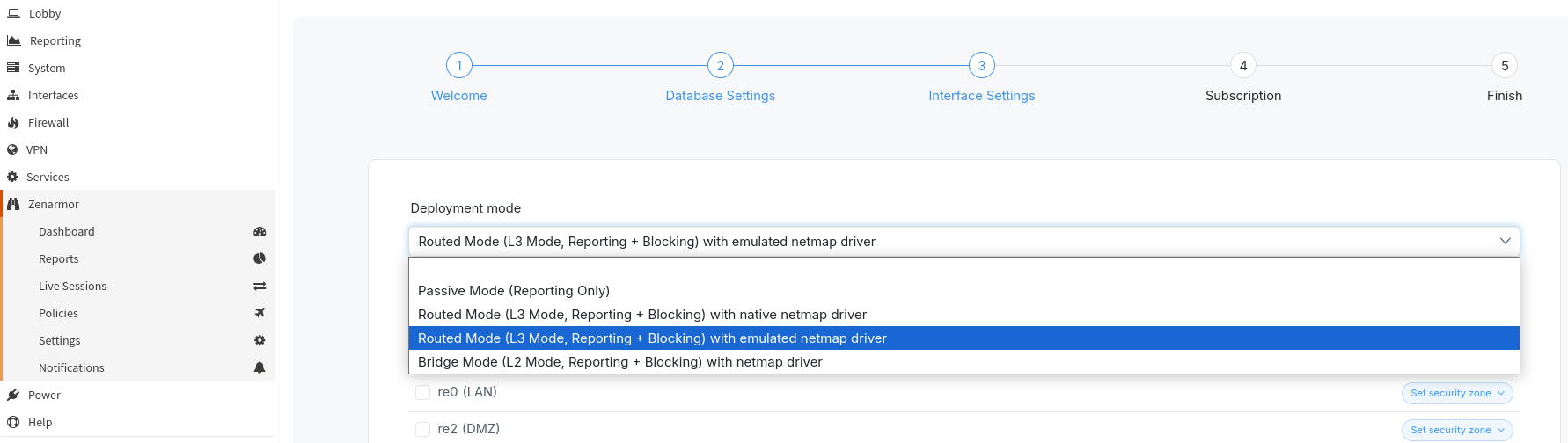Select Routed Mode with native netmap driver
1568x443 pixels.
tap(641, 315)
